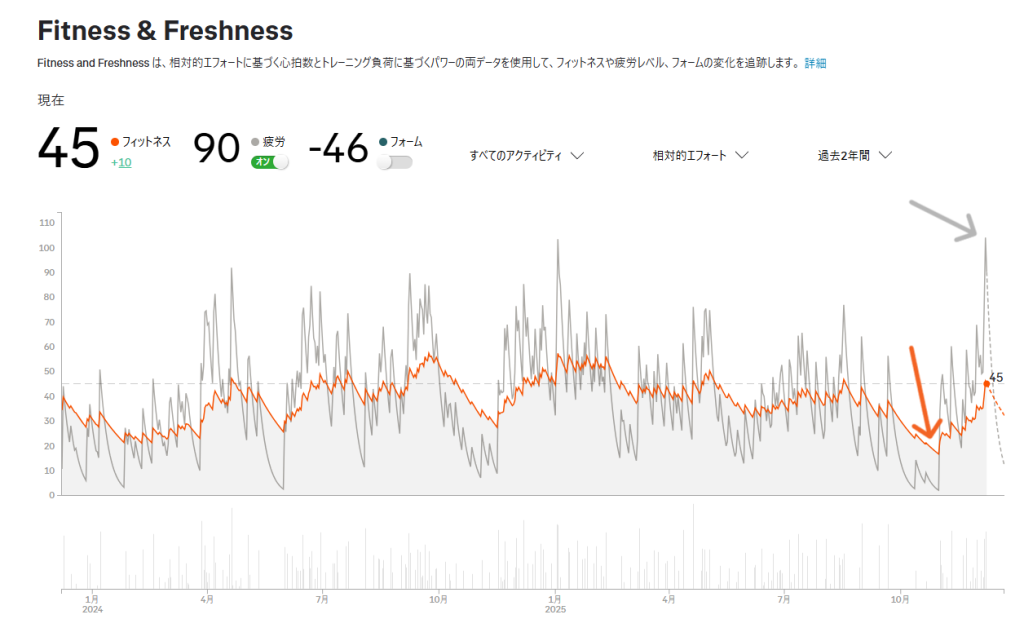Screen dimensions: 1024x619
Task: Click the 1月 2024 axis label
Action: click(x=92, y=603)
